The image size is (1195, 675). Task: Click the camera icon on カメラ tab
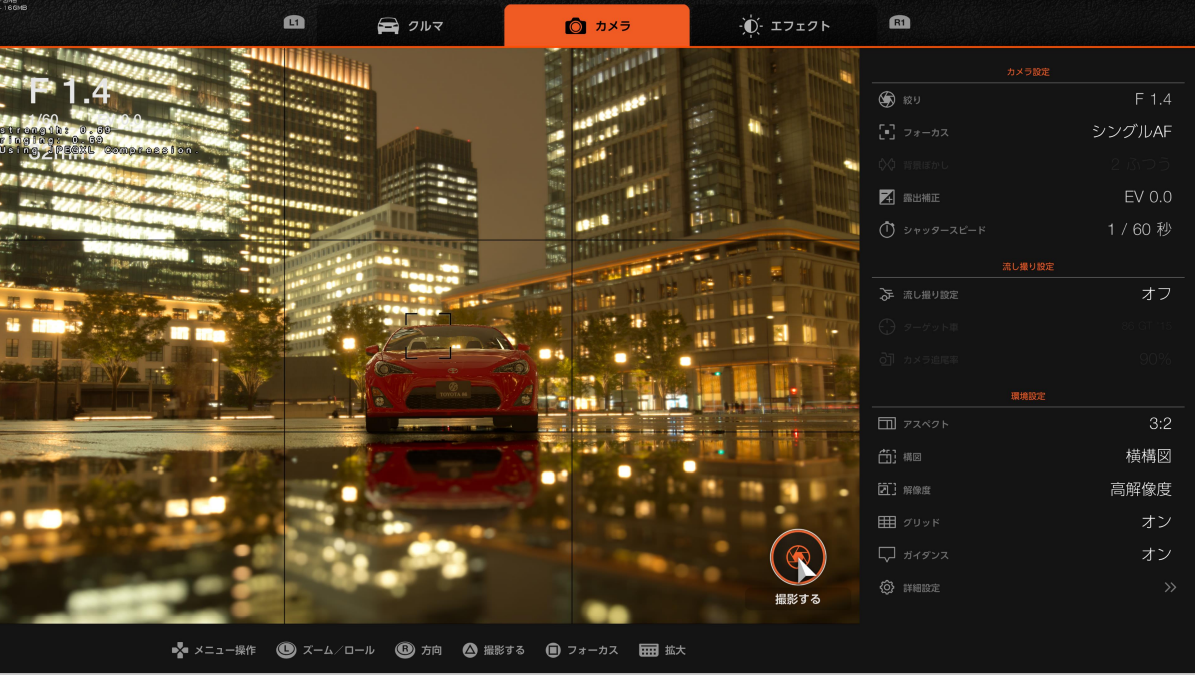coord(575,26)
